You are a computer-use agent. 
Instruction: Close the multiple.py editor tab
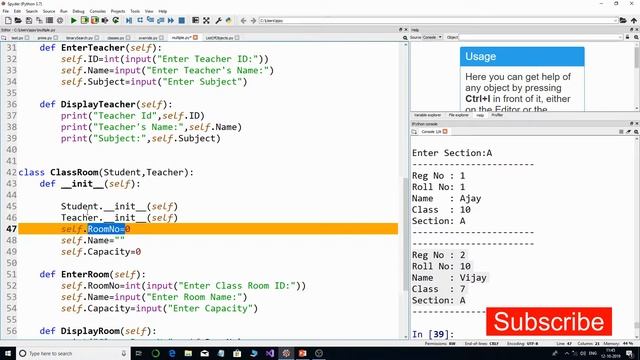196,38
